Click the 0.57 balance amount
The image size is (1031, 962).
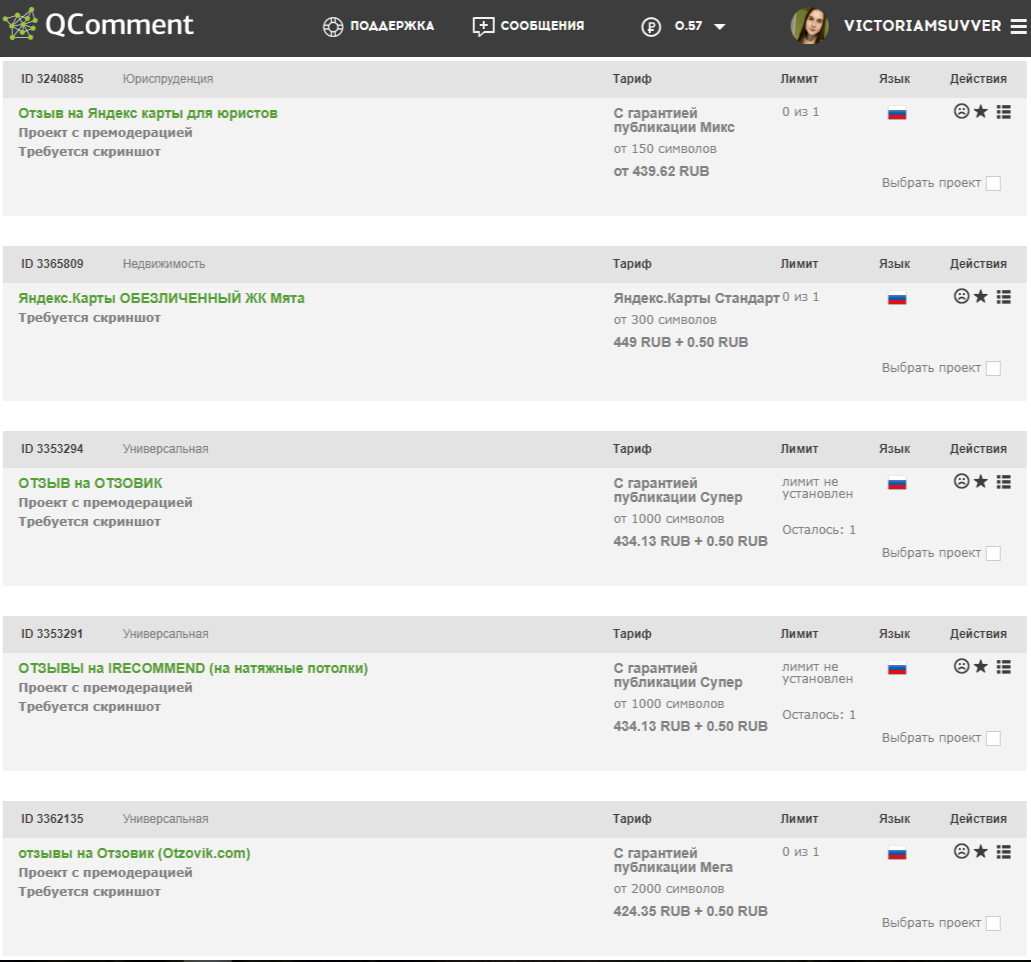coord(688,26)
